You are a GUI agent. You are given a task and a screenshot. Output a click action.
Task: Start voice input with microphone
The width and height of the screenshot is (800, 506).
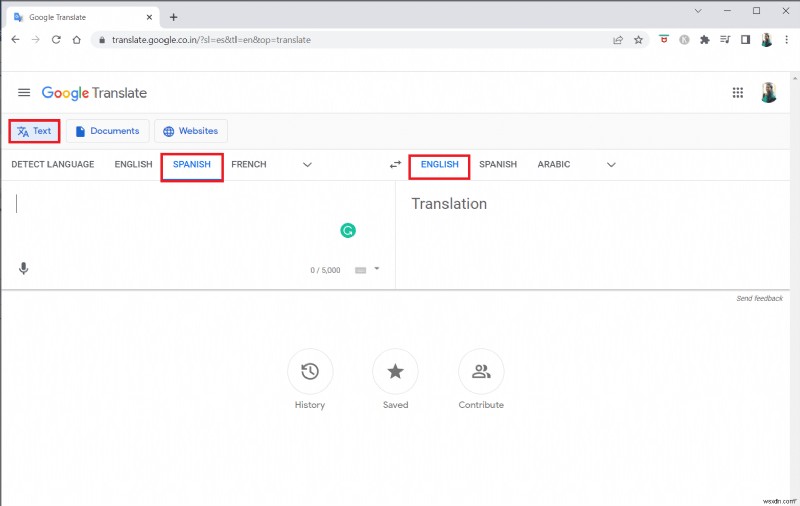coord(23,268)
